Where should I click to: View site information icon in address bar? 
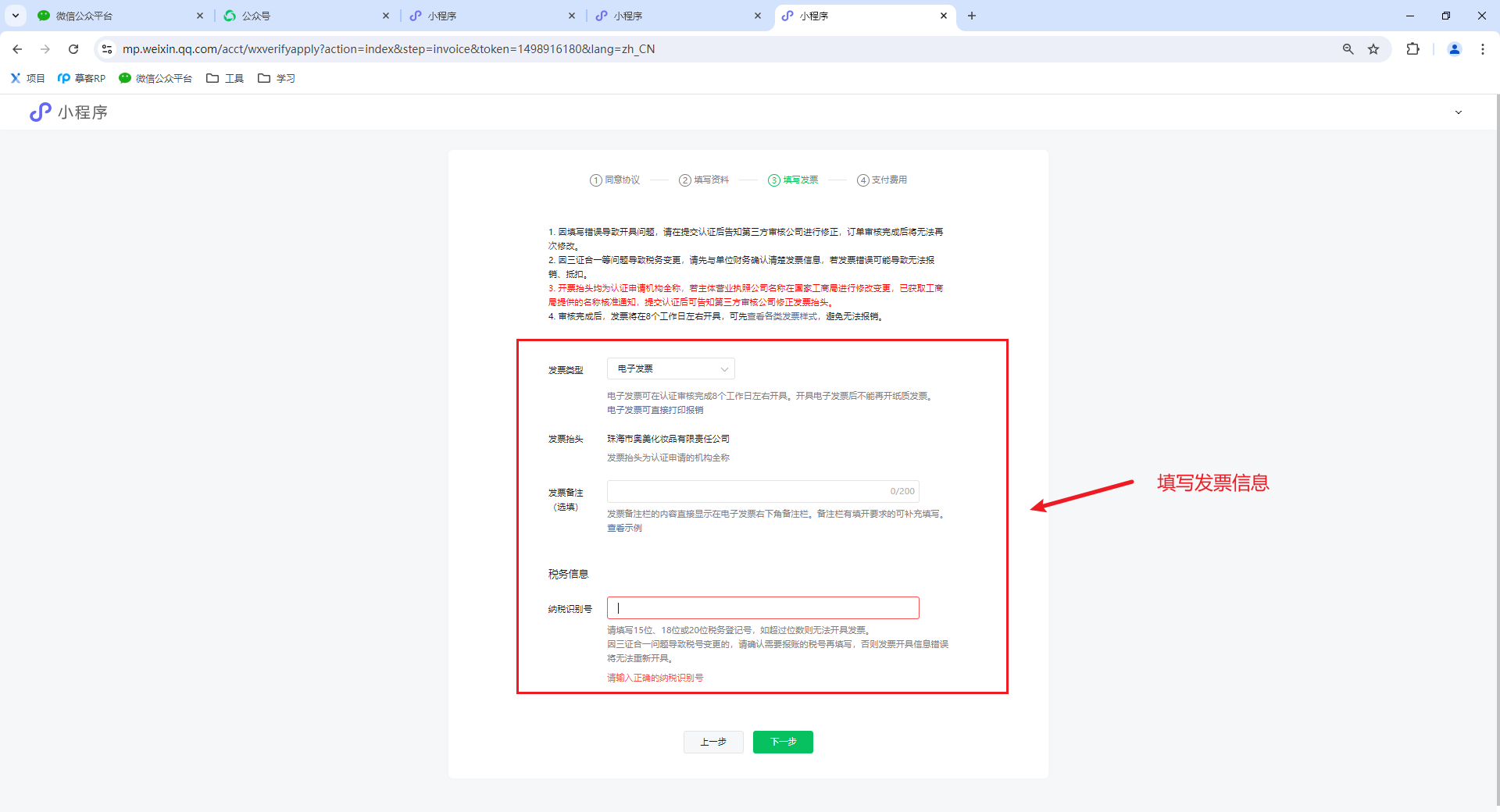(x=107, y=49)
